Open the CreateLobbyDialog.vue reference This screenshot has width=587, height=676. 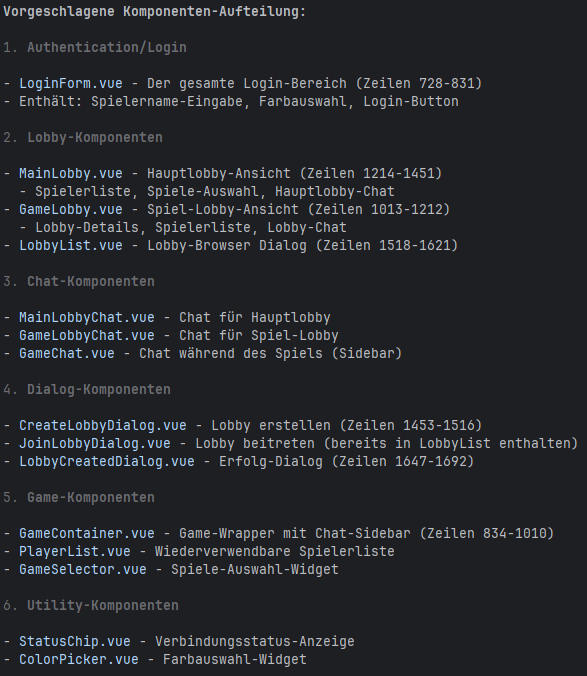(103, 426)
